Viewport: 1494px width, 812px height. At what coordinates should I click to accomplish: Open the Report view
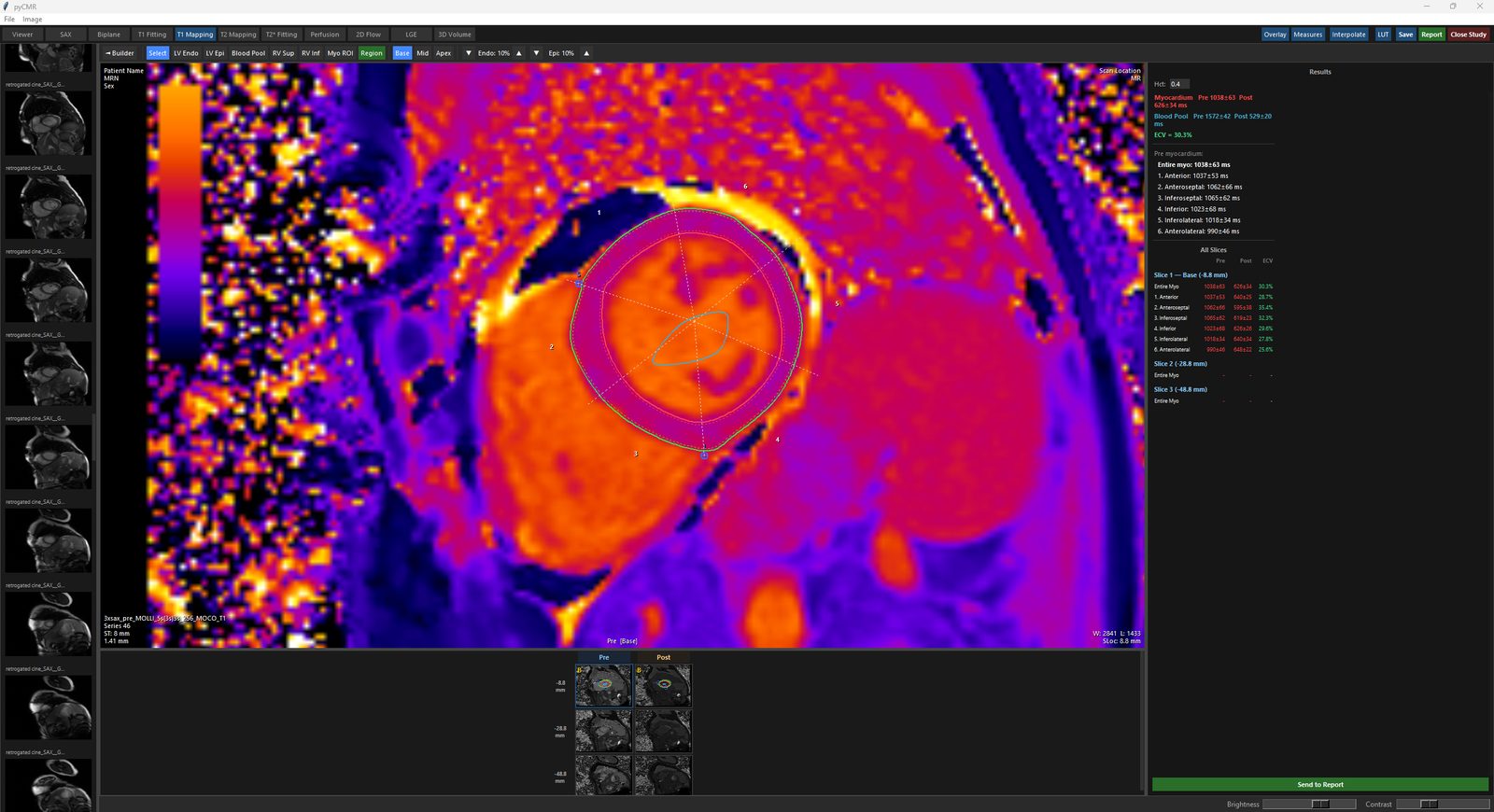pos(1431,35)
